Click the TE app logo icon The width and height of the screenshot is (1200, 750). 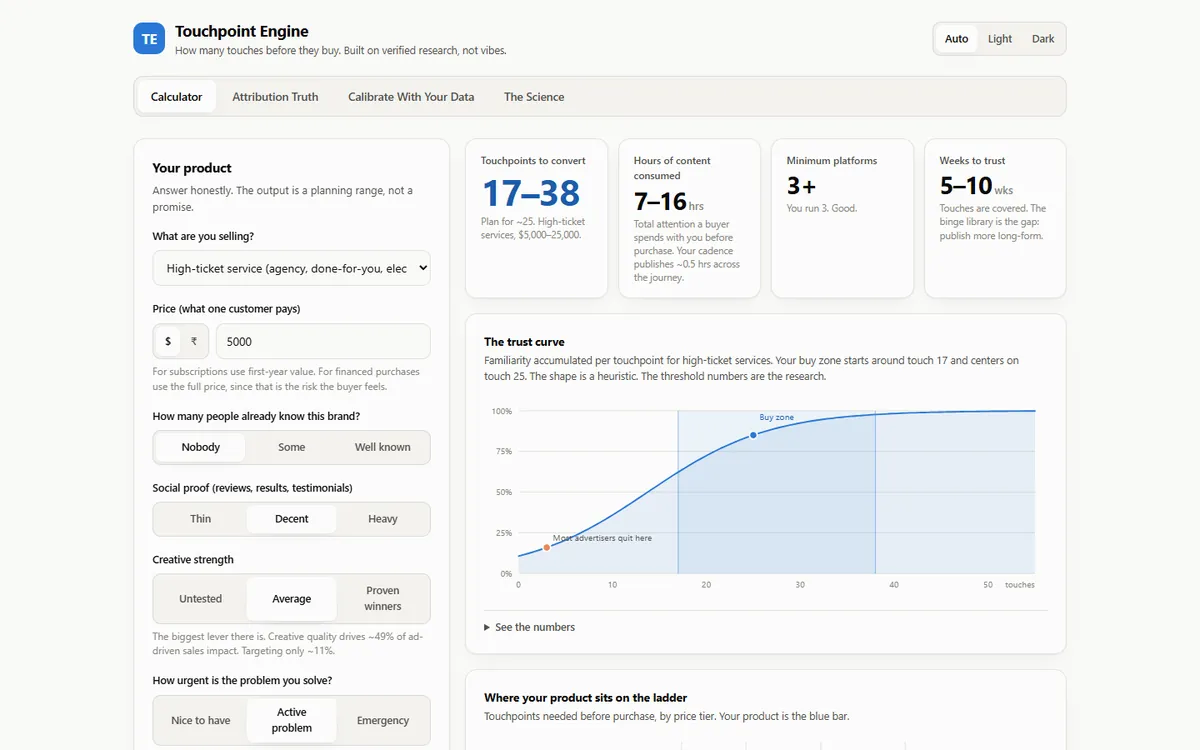tap(149, 39)
